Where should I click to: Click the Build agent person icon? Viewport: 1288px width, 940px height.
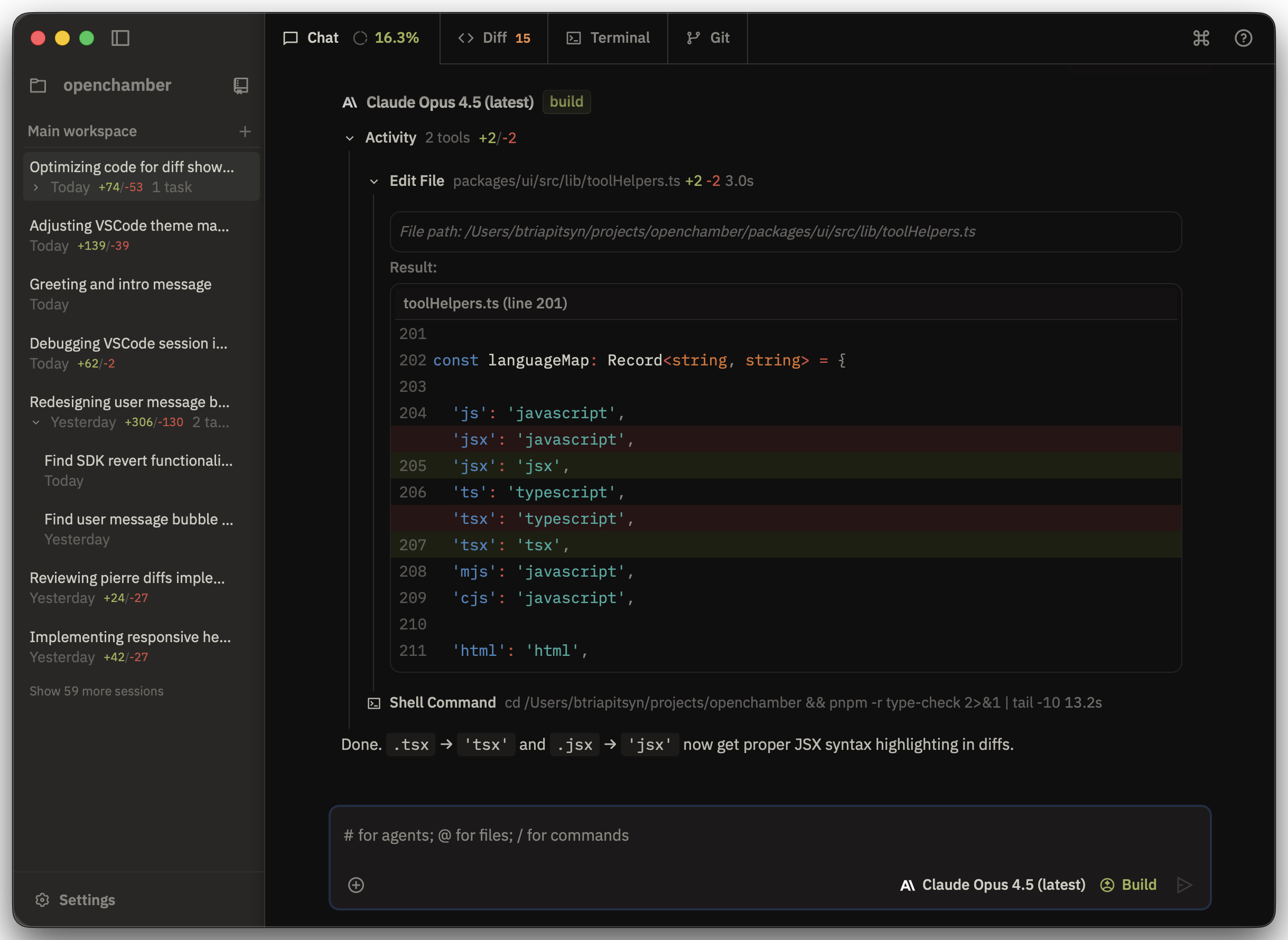coord(1106,885)
